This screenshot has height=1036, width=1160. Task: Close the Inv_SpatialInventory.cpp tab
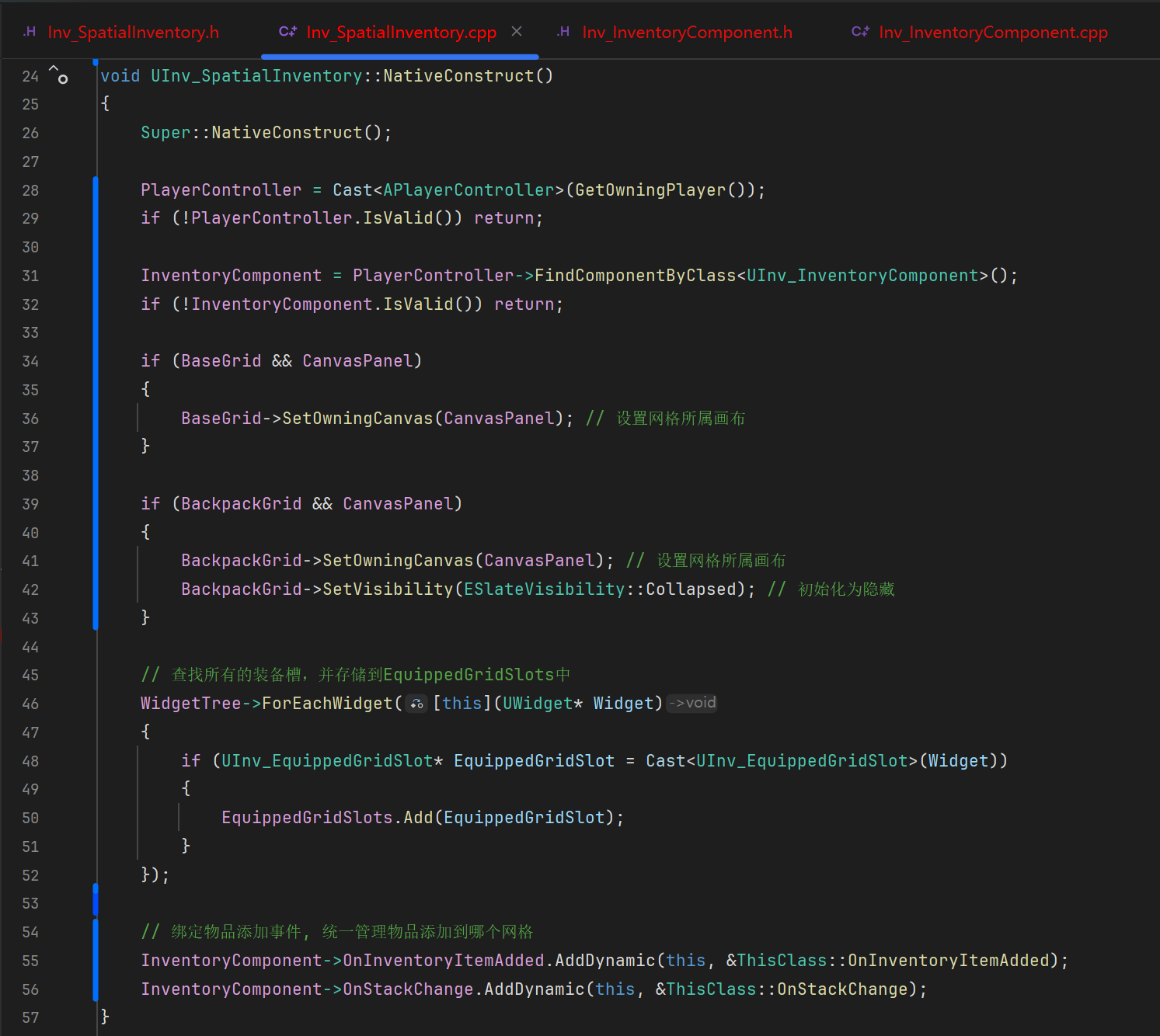(x=517, y=32)
